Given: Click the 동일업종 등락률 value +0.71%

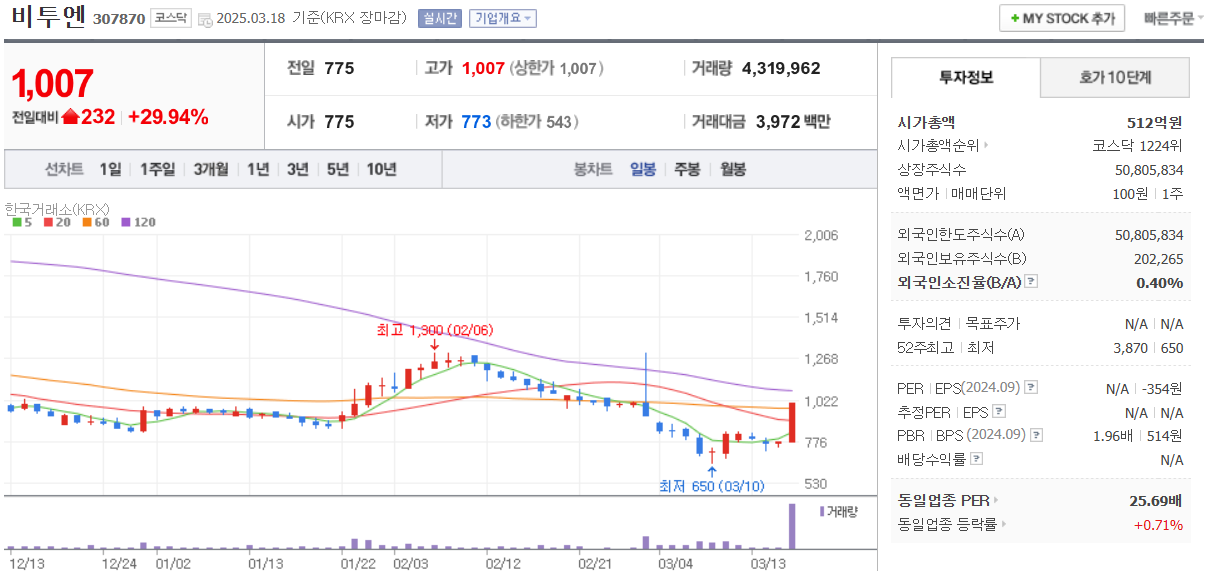Looking at the screenshot, I should tap(1158, 524).
